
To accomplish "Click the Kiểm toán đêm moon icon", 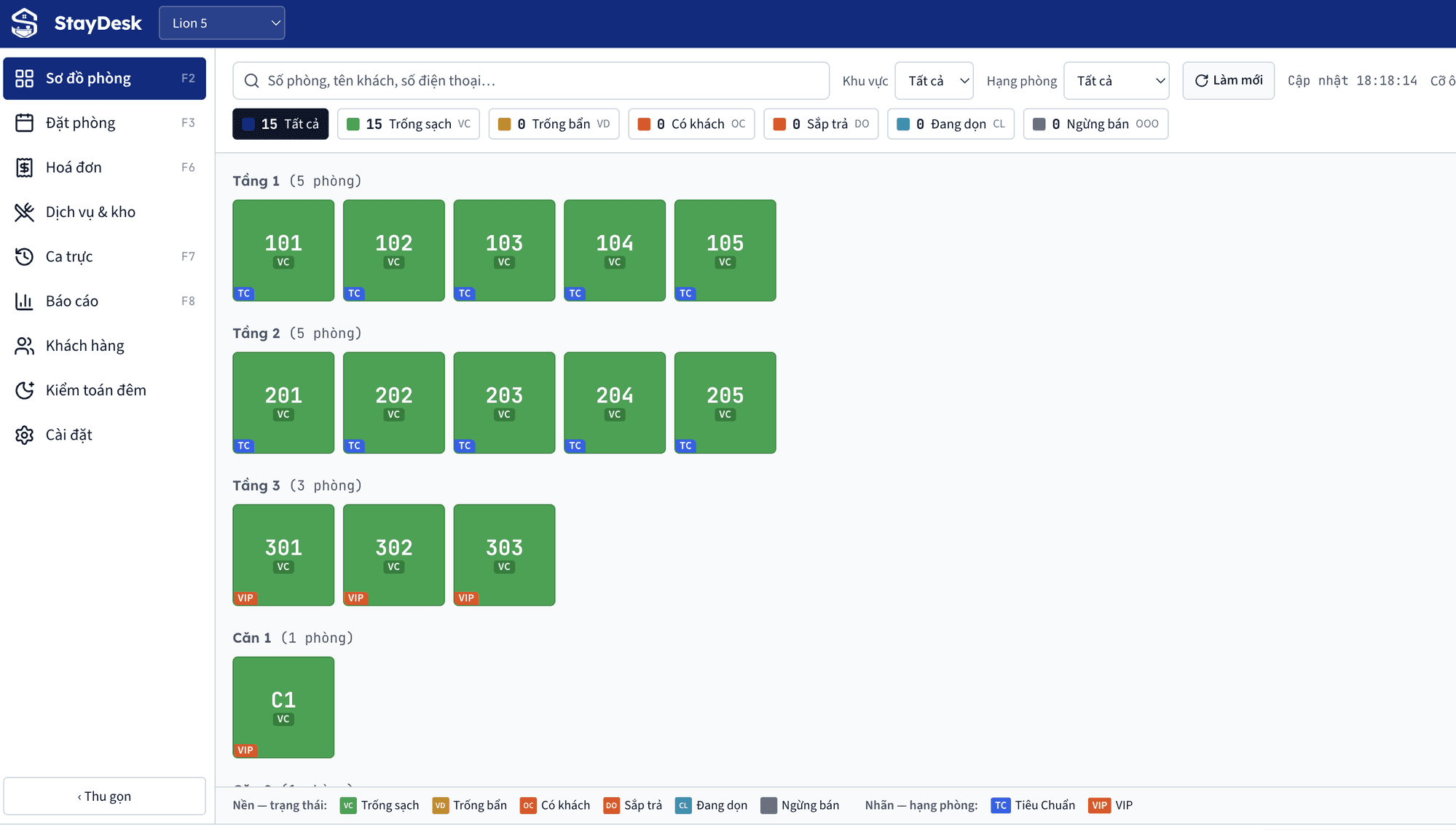I will (24, 390).
